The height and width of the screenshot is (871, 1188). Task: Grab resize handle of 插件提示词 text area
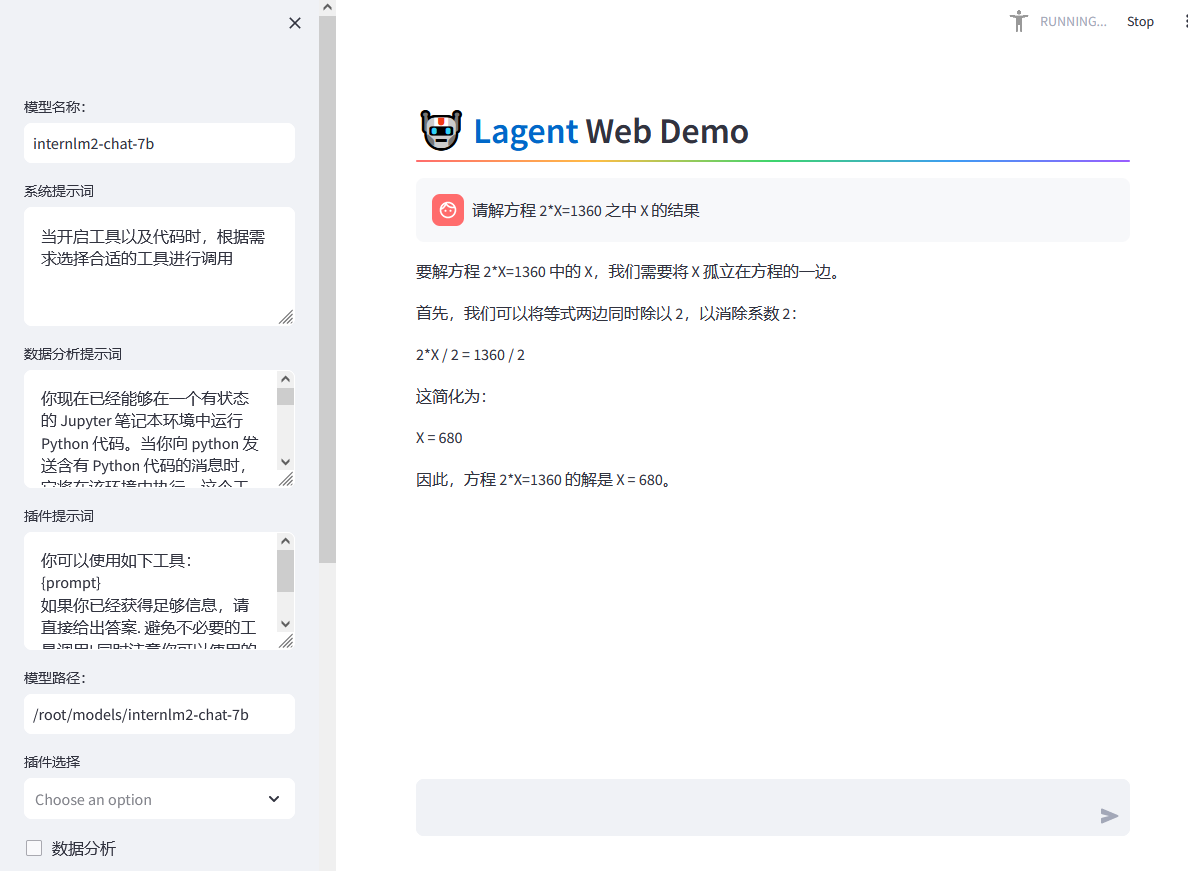pyautogui.click(x=286, y=641)
